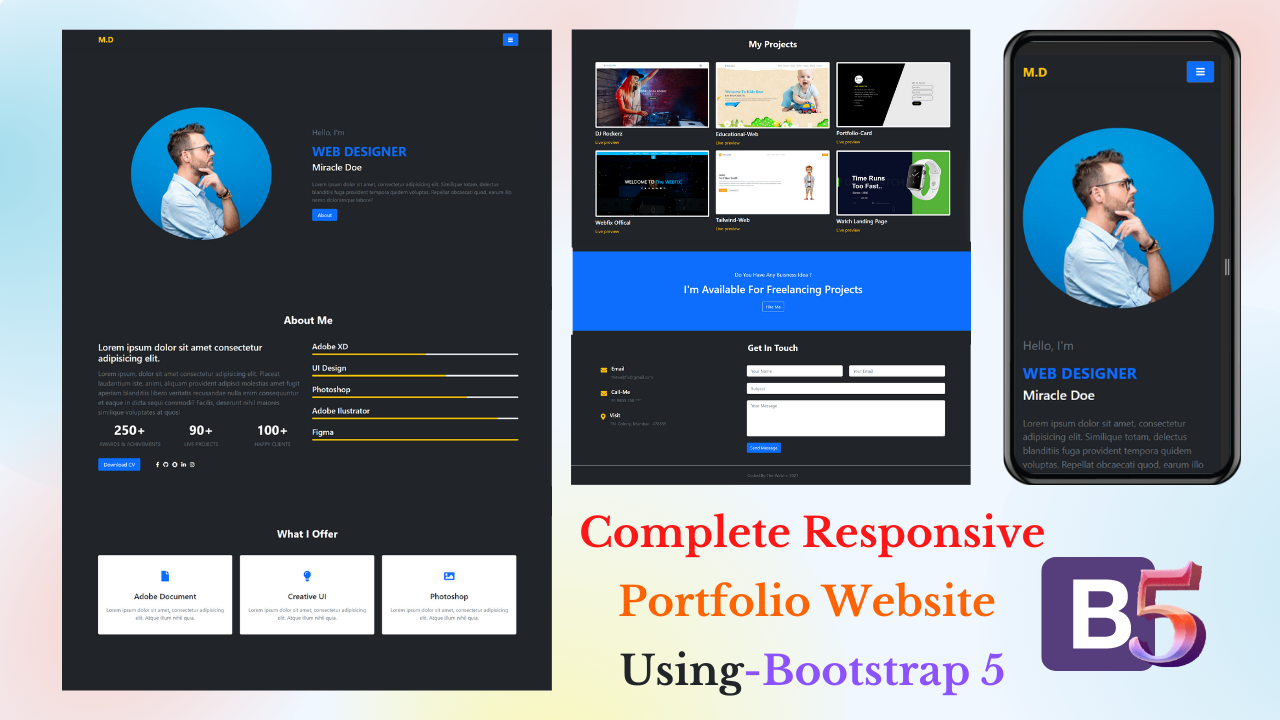Click the Creative UI lightbulb icon
The image size is (1280, 720).
coord(307,576)
